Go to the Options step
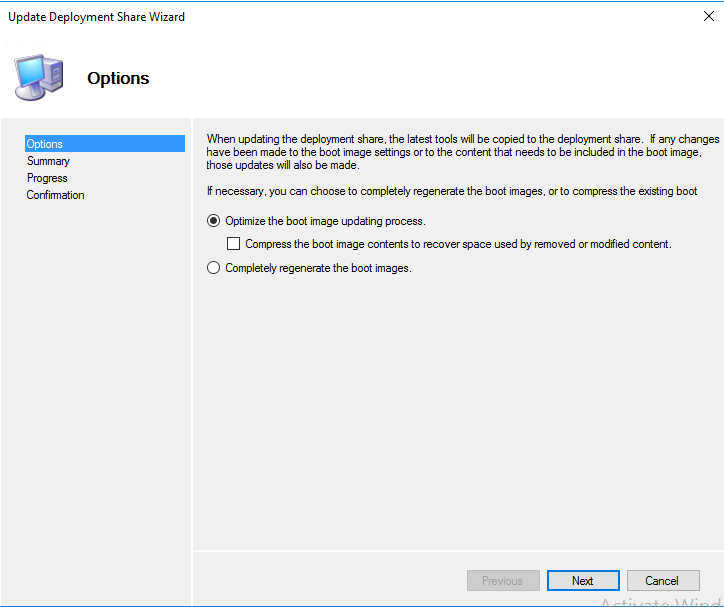Screen dimensions: 724x607 [x=105, y=144]
